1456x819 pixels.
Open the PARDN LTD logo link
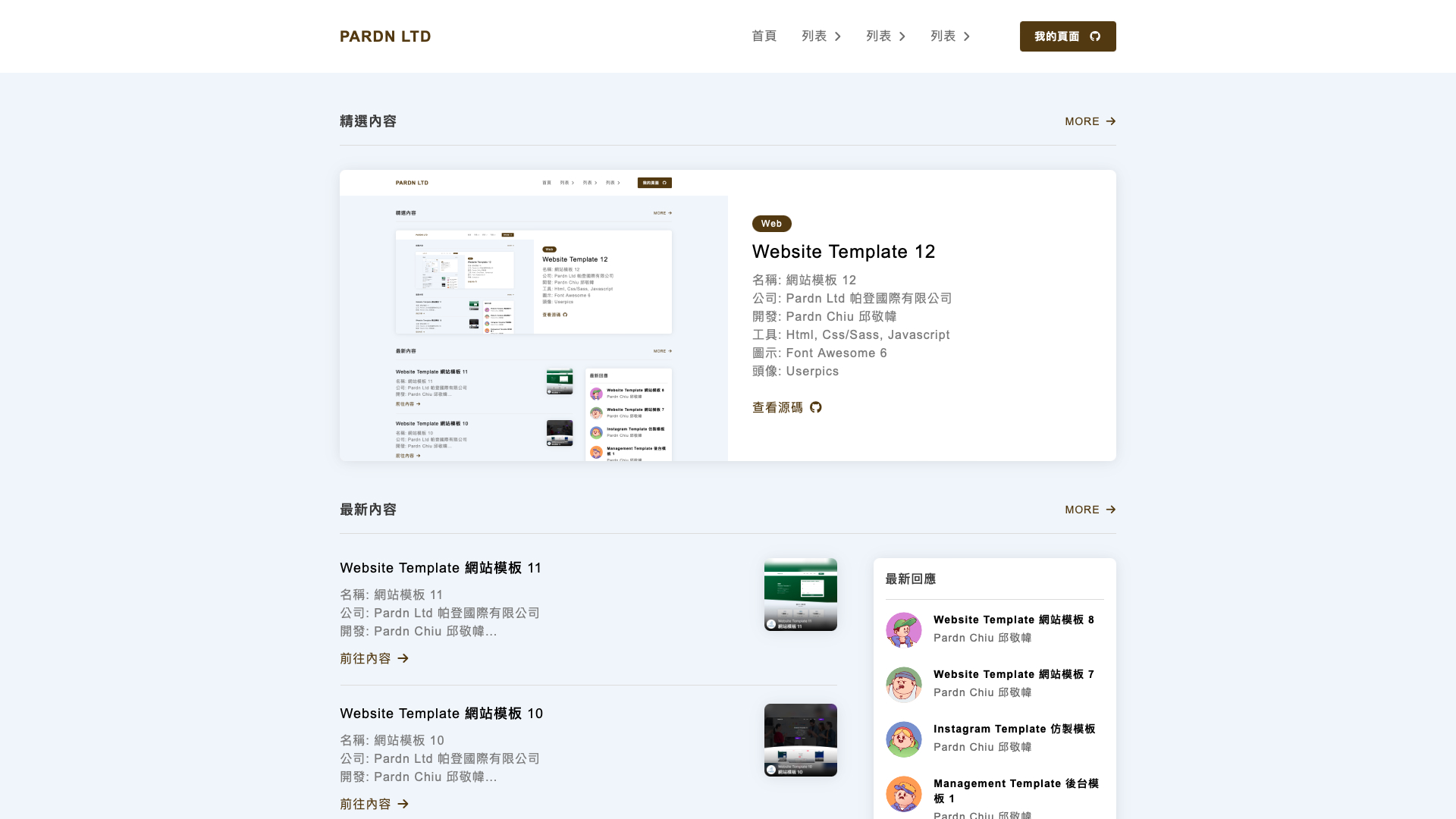pos(385,36)
